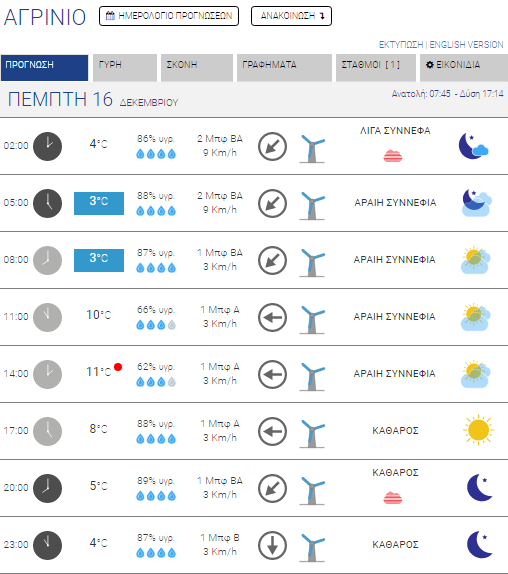Switch to the ΓΥΡΗ tab
The width and height of the screenshot is (508, 574).
click(125, 68)
